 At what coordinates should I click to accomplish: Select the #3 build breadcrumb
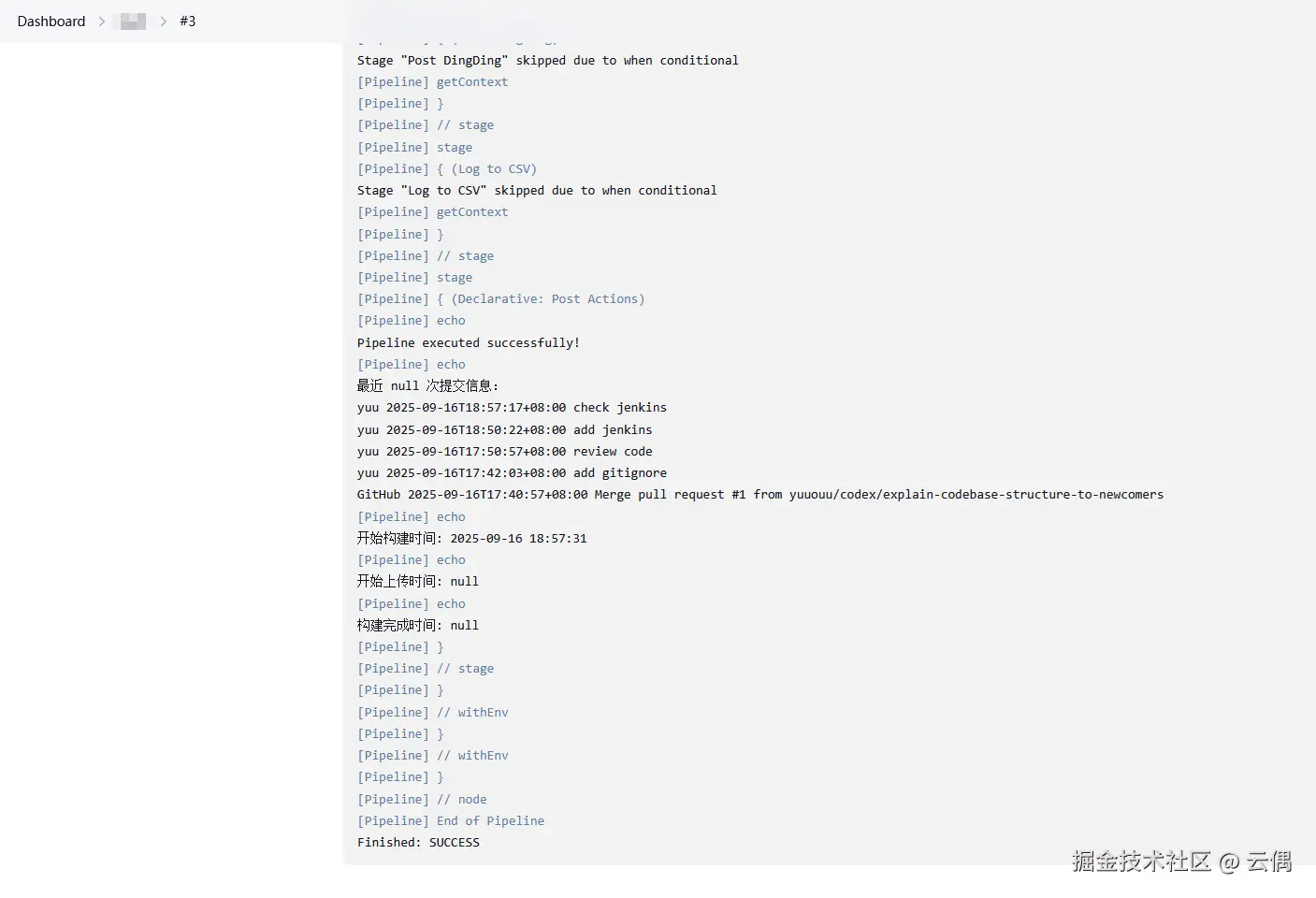188,21
